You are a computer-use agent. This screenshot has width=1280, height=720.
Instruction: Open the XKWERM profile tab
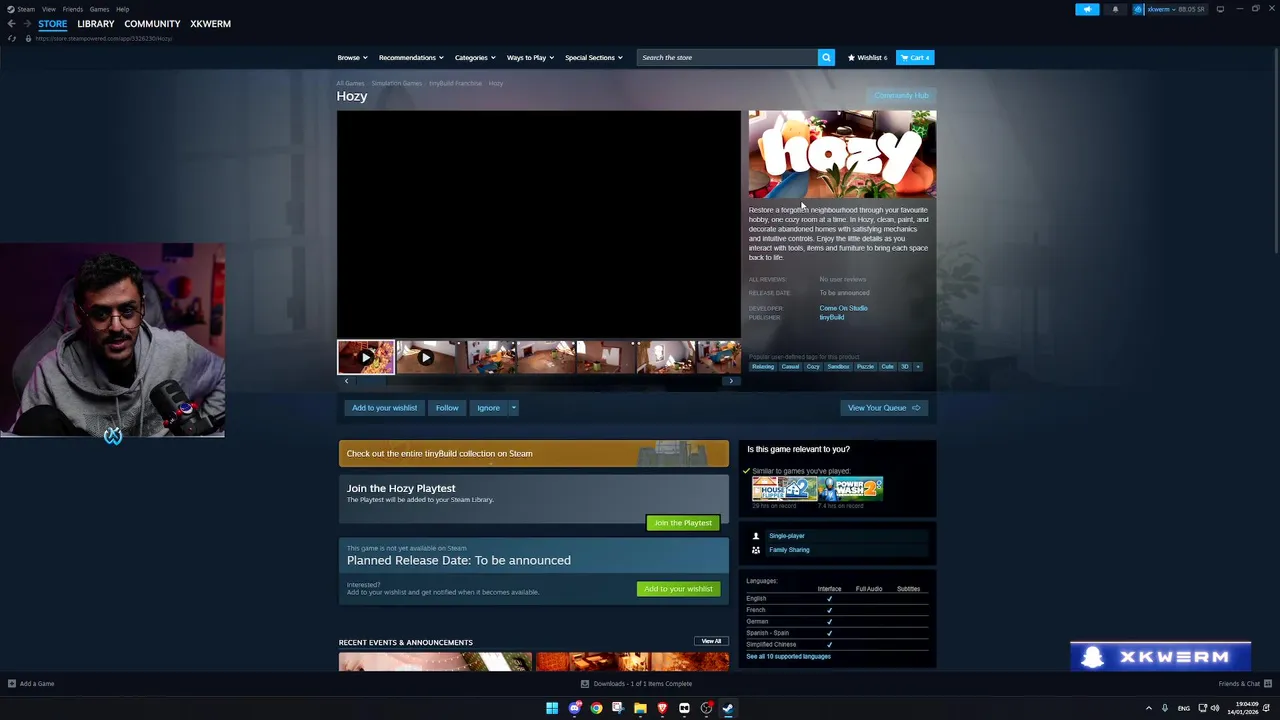(210, 24)
